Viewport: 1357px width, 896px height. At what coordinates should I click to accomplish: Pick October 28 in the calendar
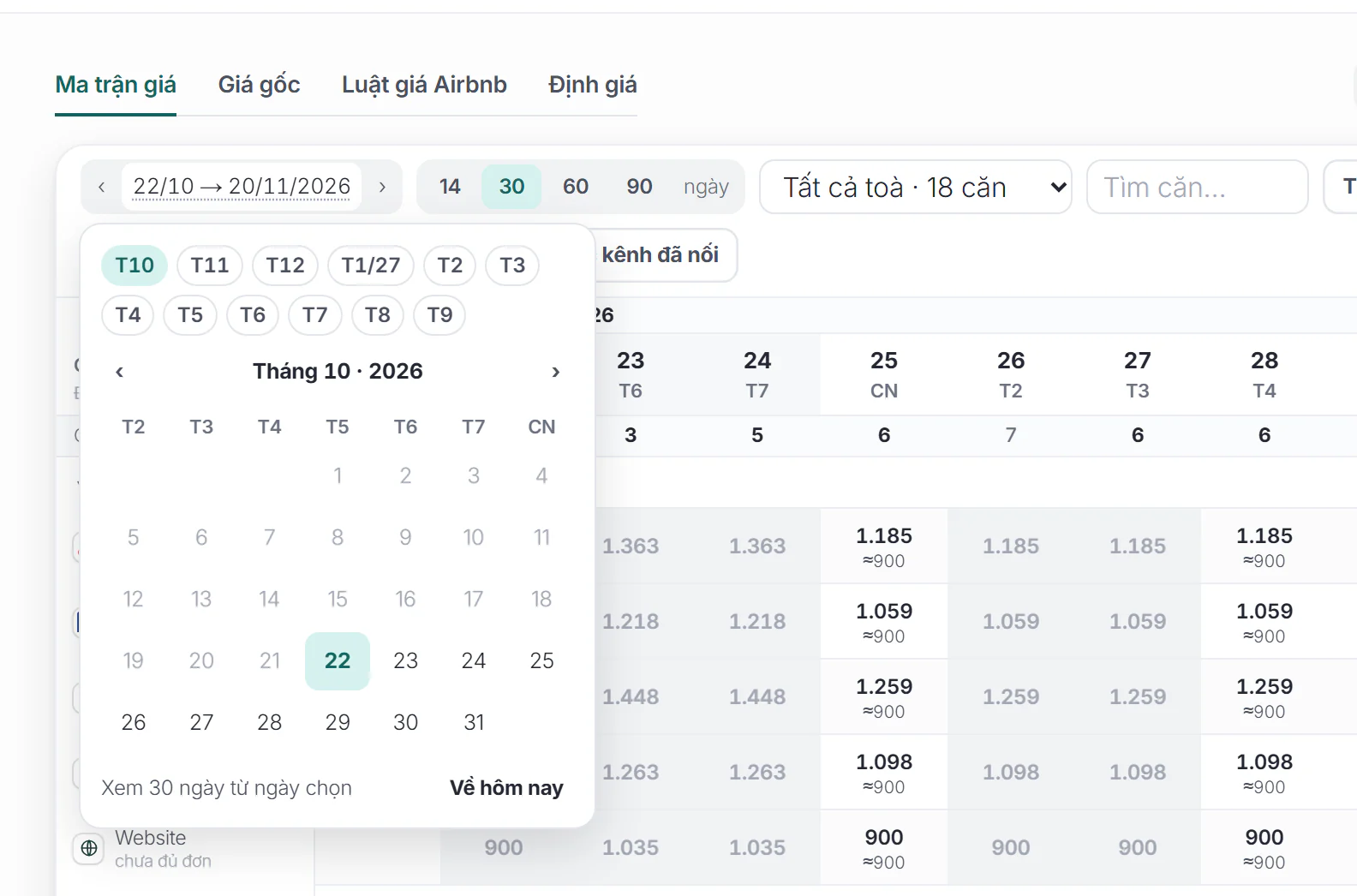point(270,723)
